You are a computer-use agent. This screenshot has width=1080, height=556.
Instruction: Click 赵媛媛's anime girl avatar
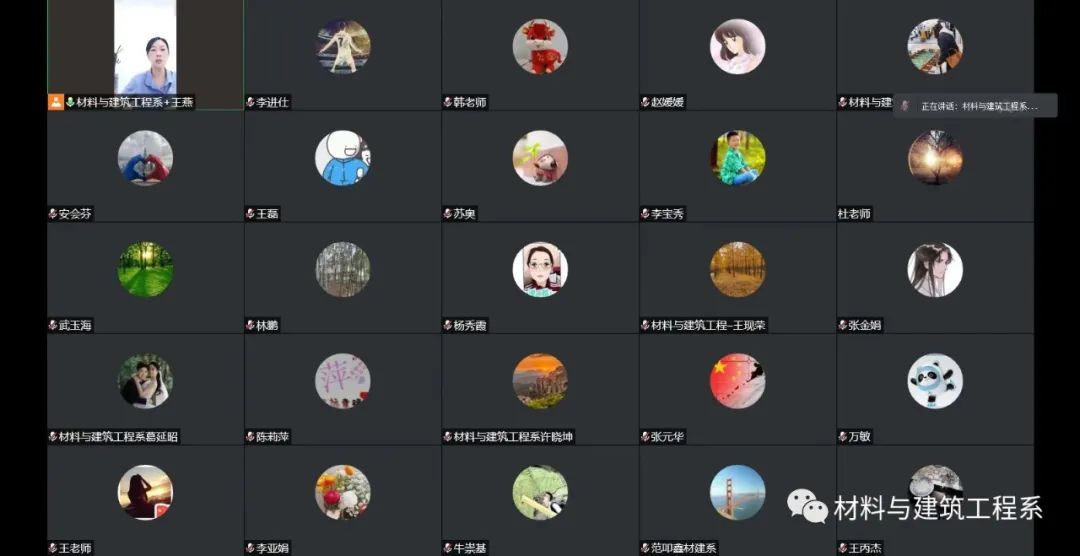point(738,46)
